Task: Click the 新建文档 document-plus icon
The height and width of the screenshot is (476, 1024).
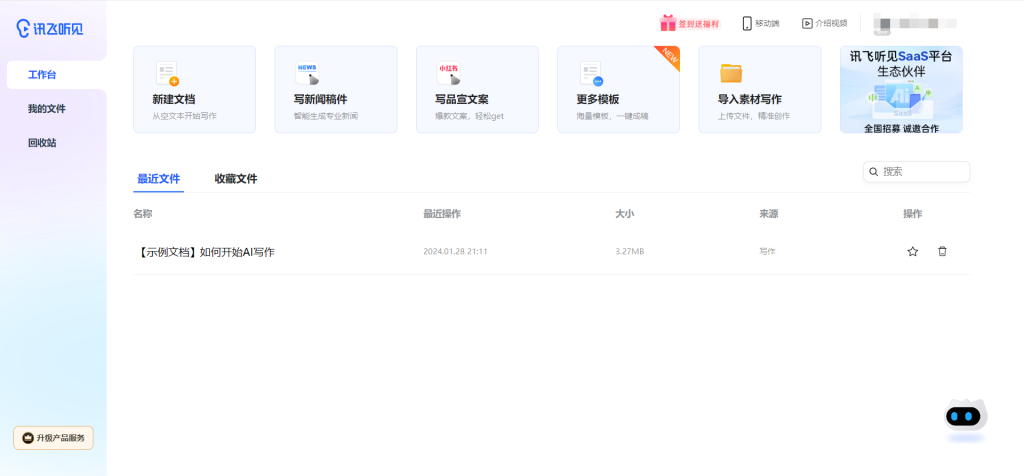Action: pyautogui.click(x=167, y=73)
